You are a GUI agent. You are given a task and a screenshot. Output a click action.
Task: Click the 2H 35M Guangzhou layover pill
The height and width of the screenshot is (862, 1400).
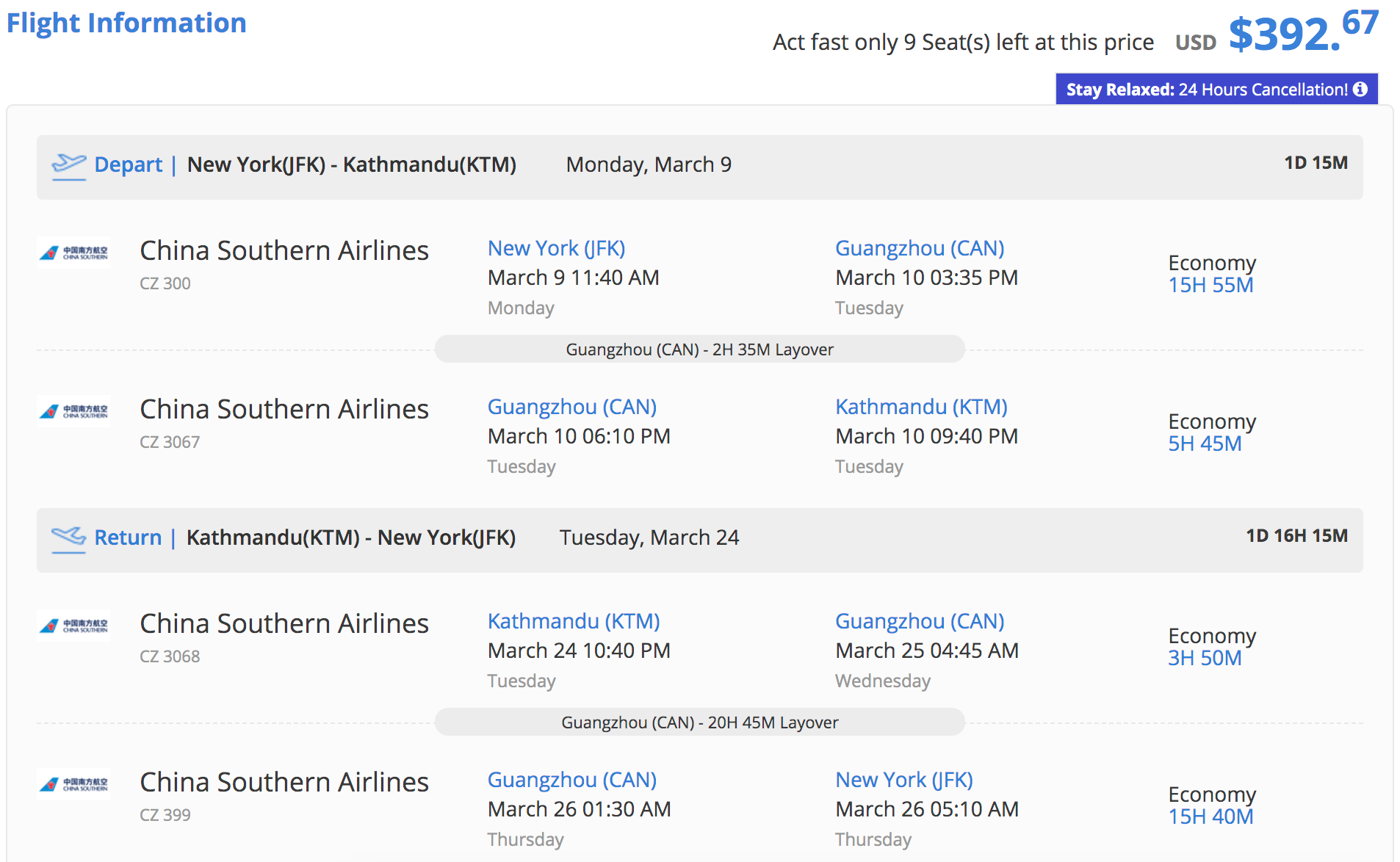699,349
